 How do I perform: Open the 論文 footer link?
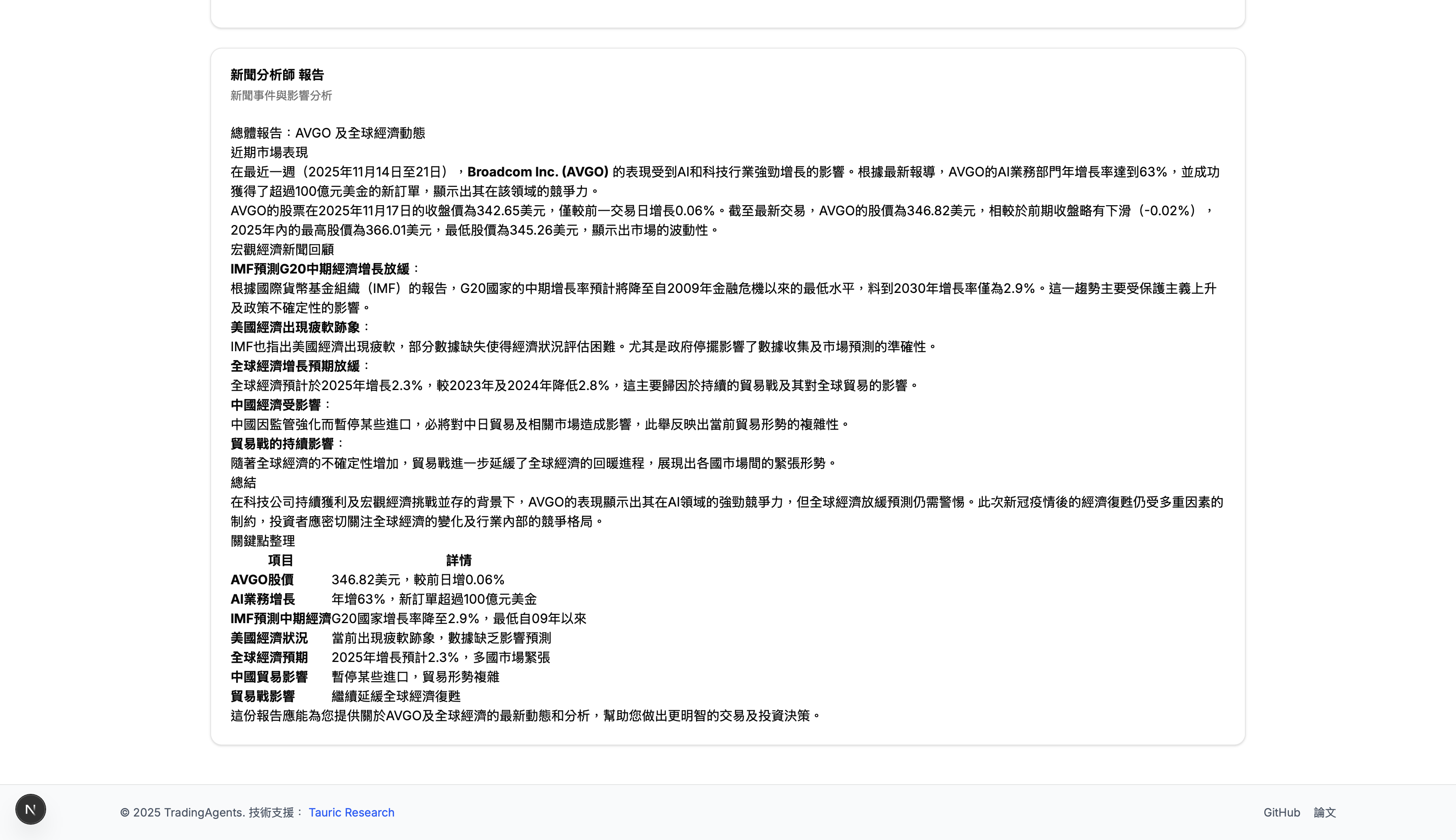(x=1325, y=812)
